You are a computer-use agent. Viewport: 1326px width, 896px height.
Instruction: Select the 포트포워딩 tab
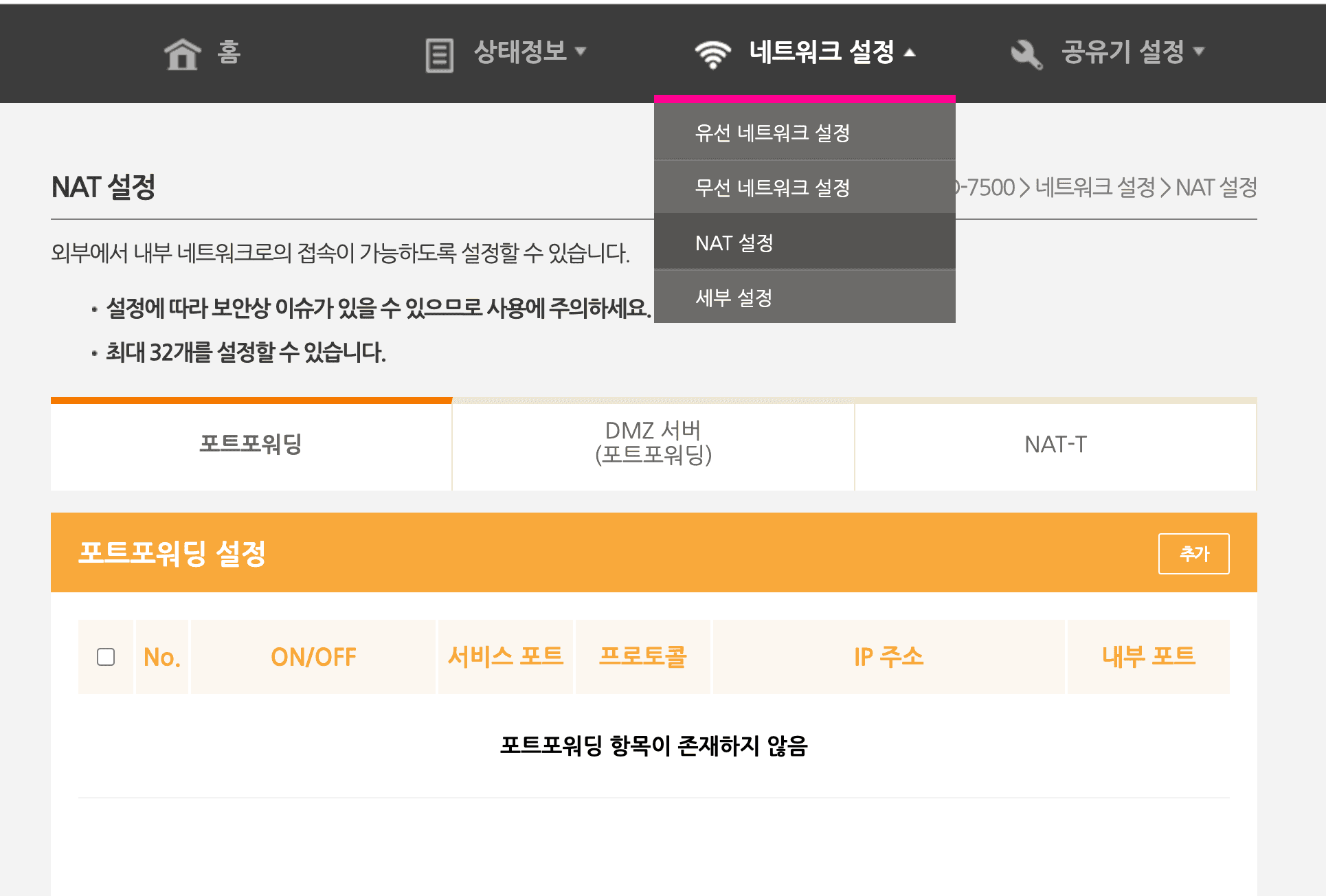point(250,445)
